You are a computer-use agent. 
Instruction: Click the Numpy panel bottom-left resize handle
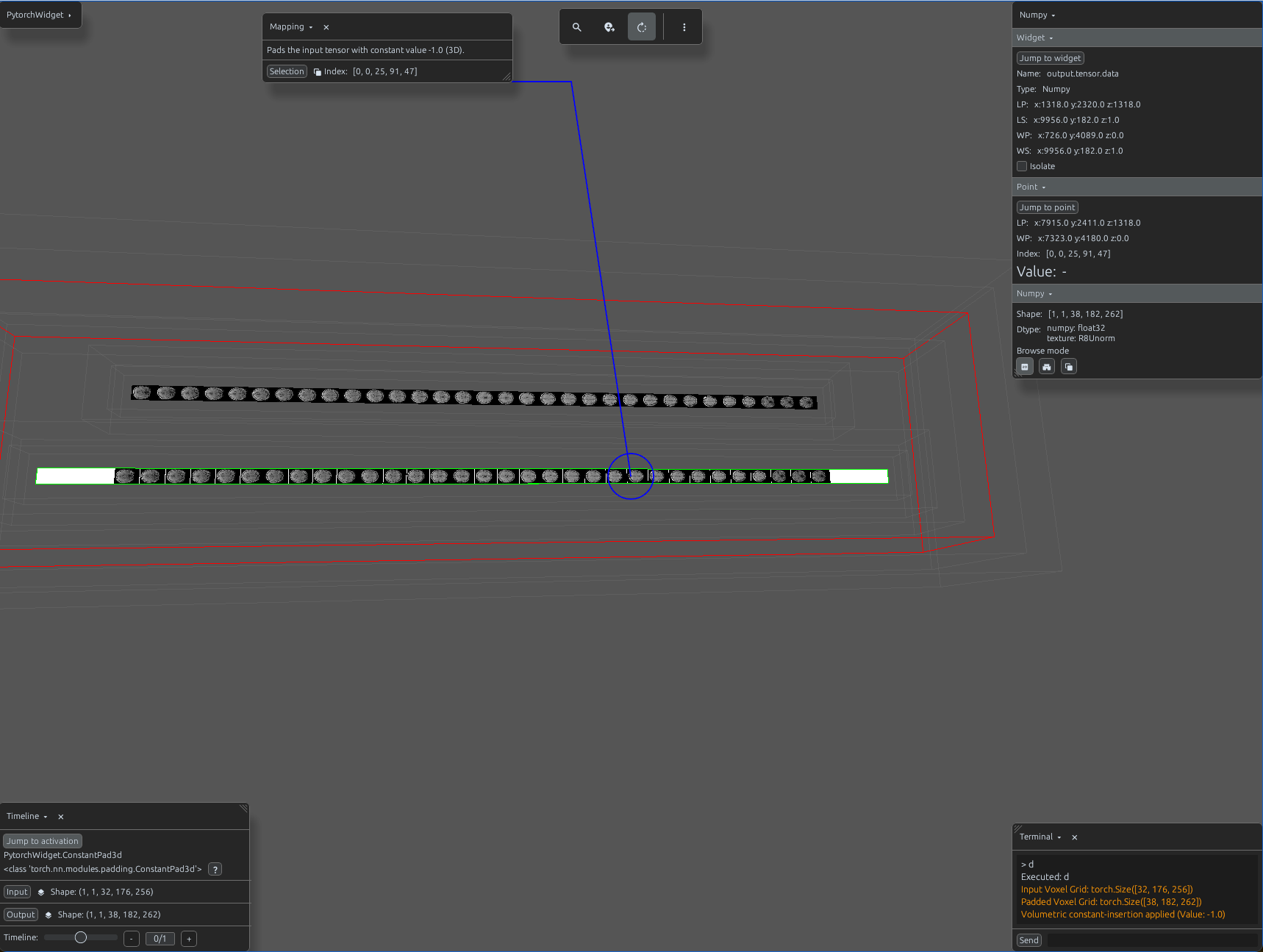1017,373
